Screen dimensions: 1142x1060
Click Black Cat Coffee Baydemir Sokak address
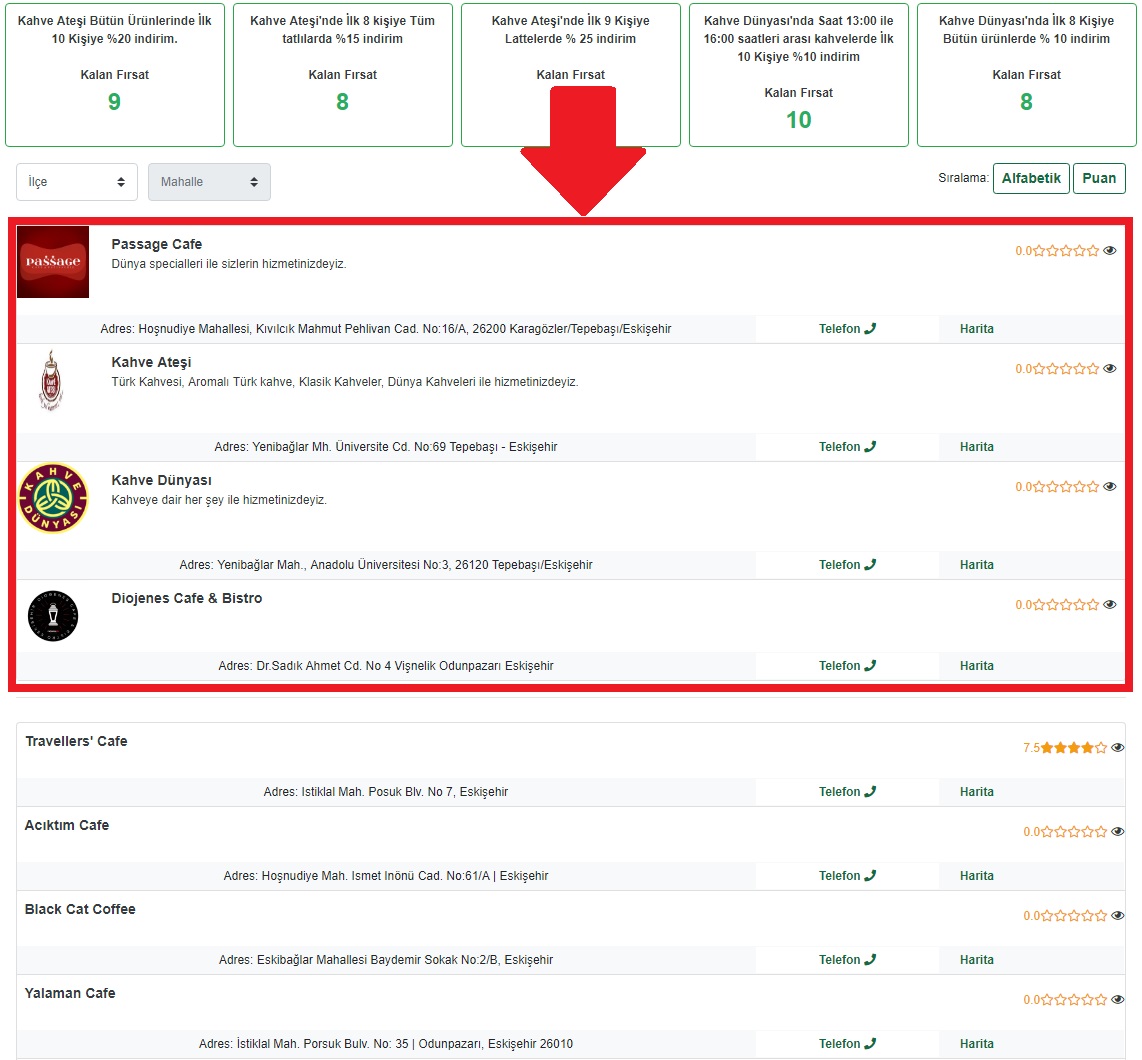pyautogui.click(x=386, y=960)
